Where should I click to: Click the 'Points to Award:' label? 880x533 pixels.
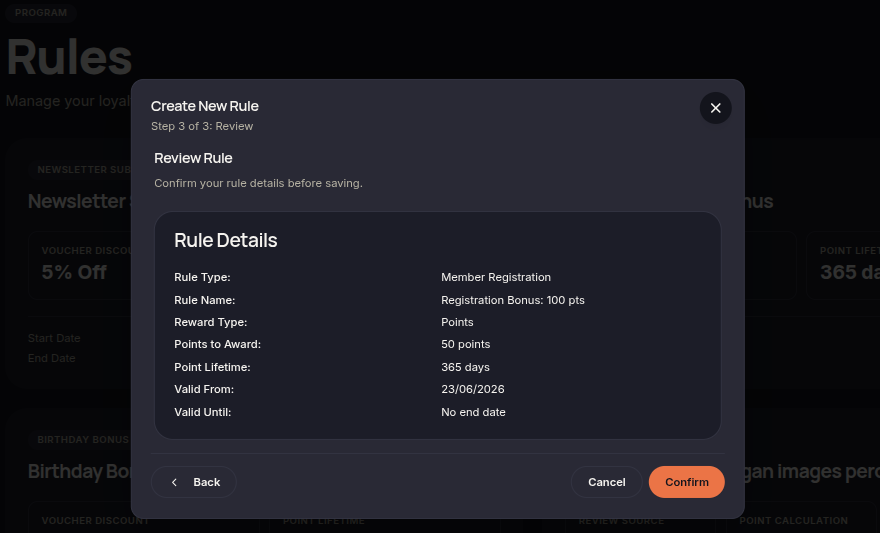tap(217, 344)
